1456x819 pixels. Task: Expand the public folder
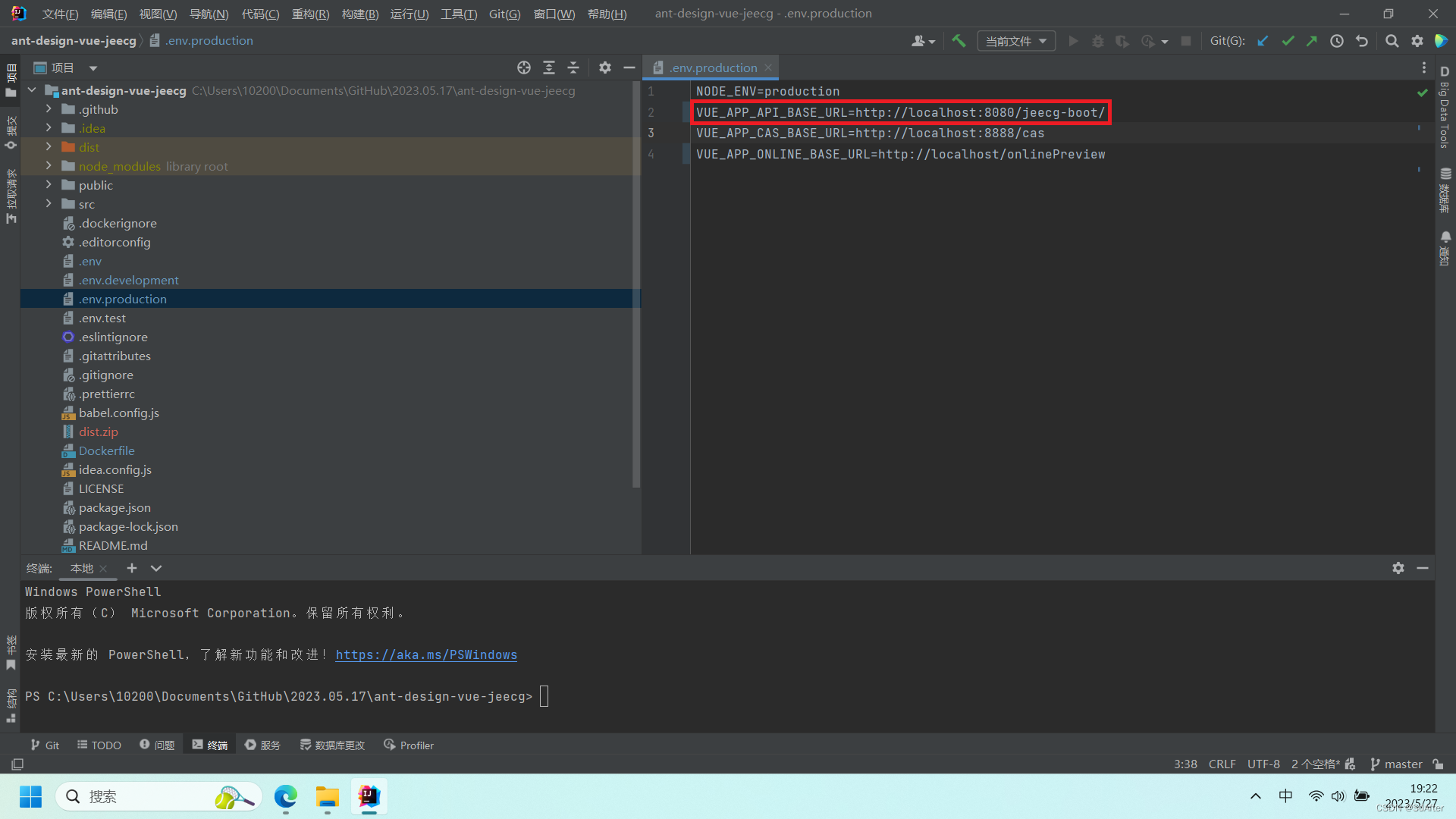(48, 184)
